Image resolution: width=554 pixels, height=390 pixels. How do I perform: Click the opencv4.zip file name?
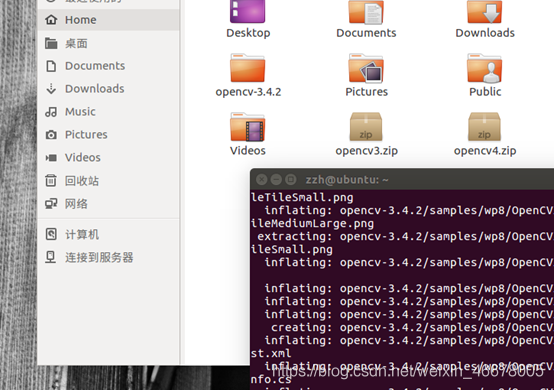coord(485,151)
